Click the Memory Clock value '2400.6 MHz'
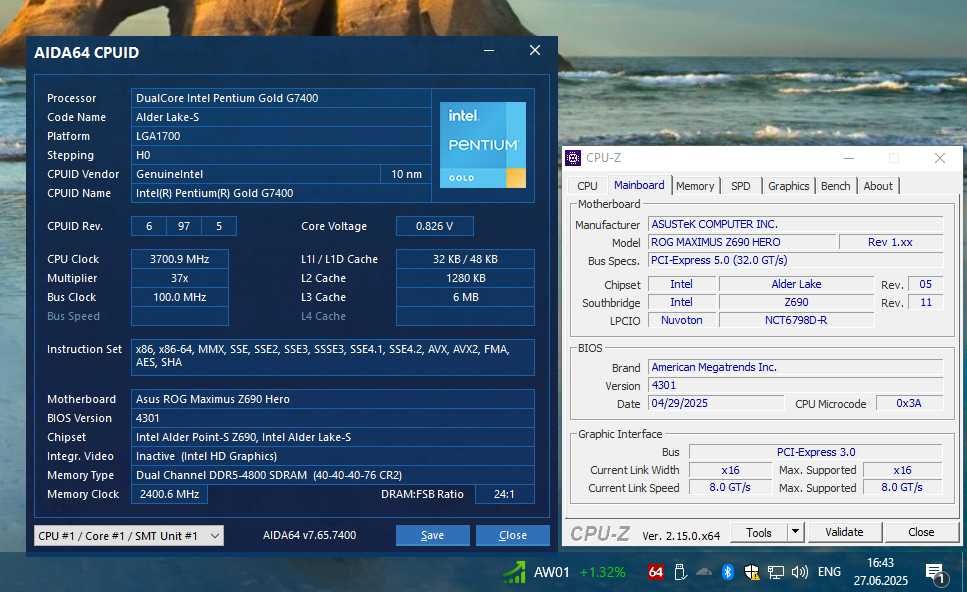This screenshot has width=967, height=592. 169,495
